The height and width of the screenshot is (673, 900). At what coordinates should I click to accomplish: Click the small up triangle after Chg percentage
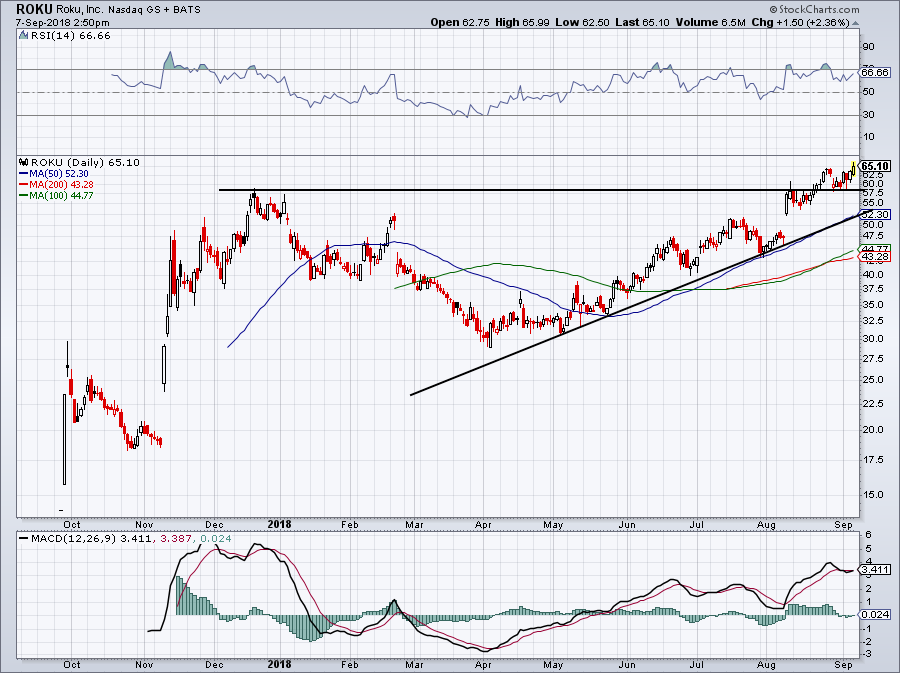pos(856,23)
